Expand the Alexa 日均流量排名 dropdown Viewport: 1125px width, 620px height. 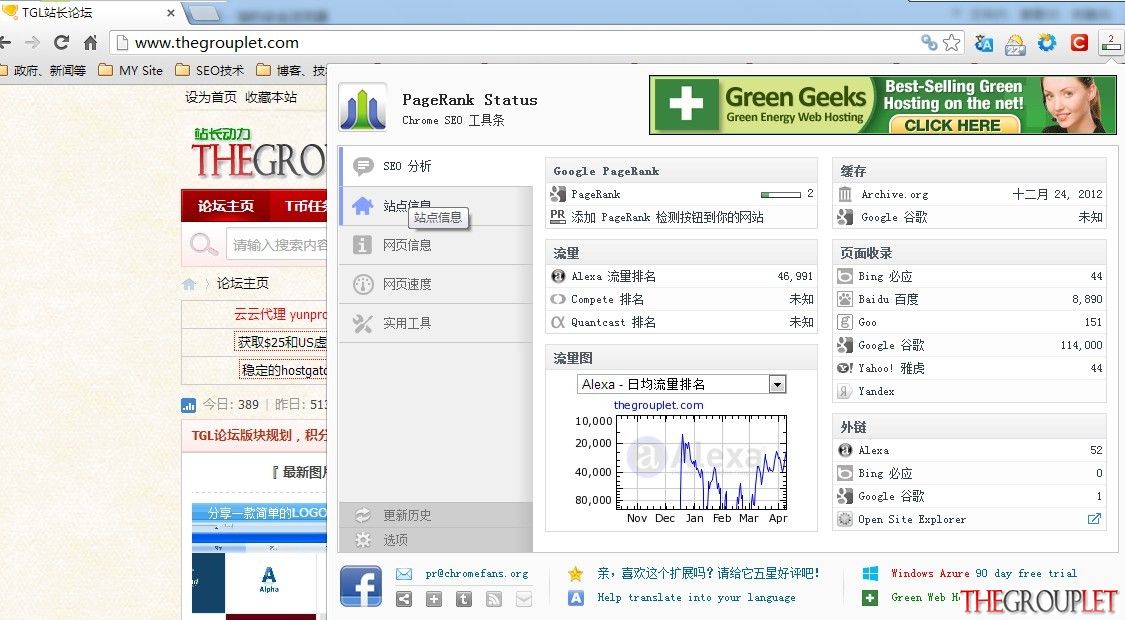click(681, 385)
